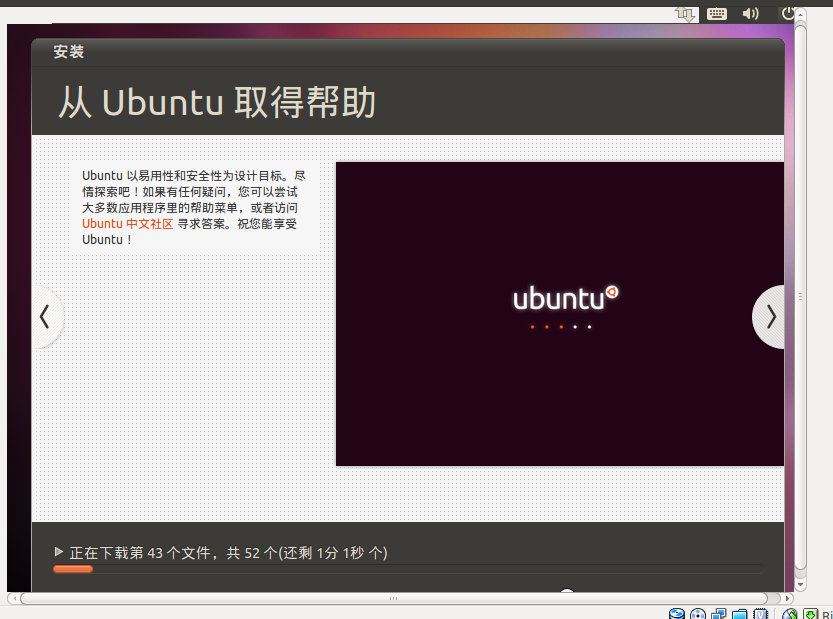Click the horizontal scrollbar thumb
Viewport: 833px width, 619px height.
(x=394, y=598)
